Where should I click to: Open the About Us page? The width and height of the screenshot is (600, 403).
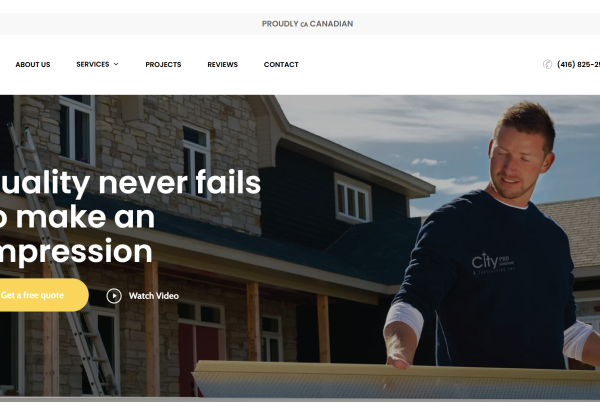(x=33, y=65)
